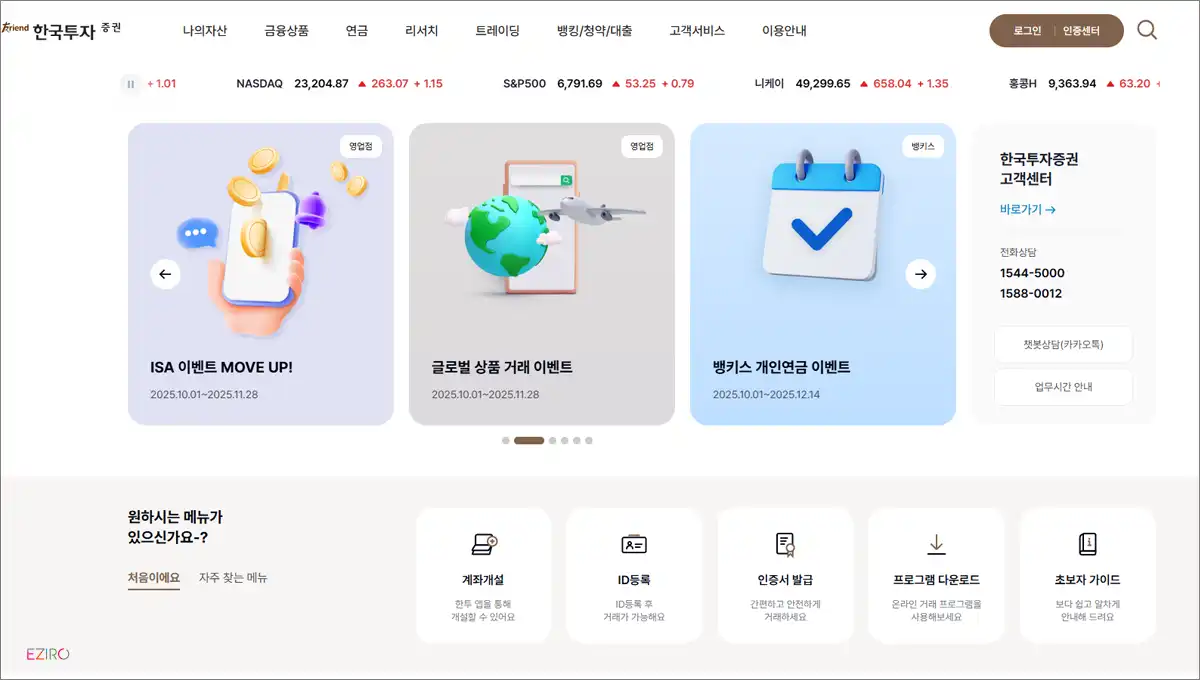
Task: Advance carousel with right arrow
Action: 921,274
